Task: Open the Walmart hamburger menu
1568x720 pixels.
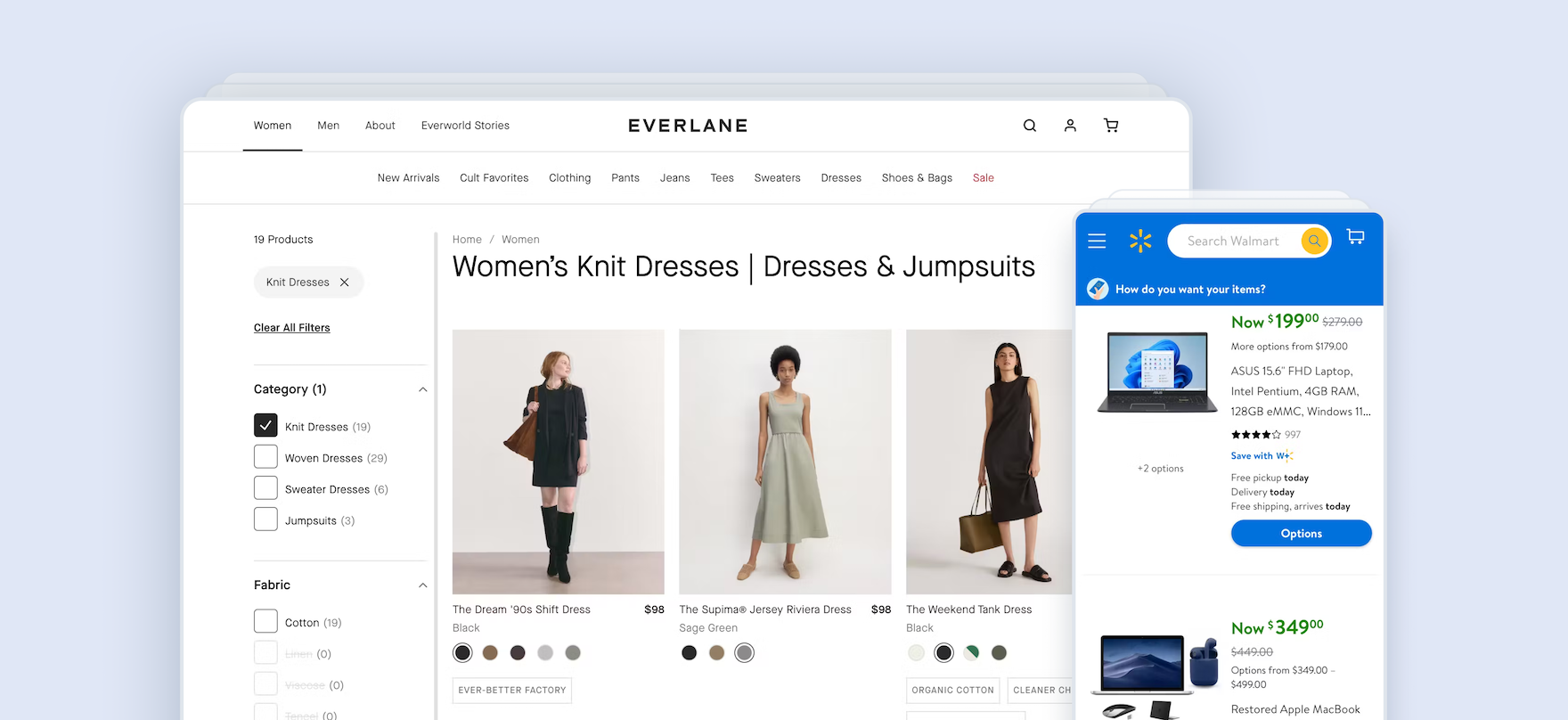Action: (1097, 241)
